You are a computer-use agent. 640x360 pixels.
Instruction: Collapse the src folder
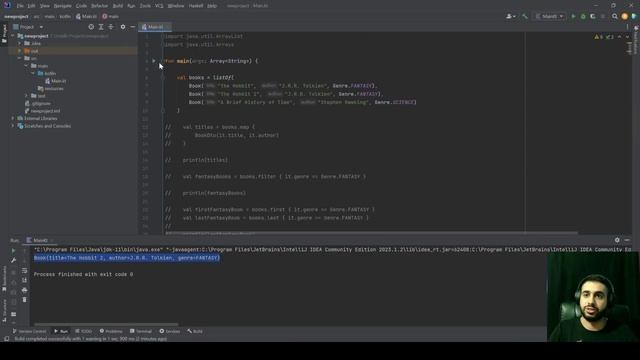20,58
